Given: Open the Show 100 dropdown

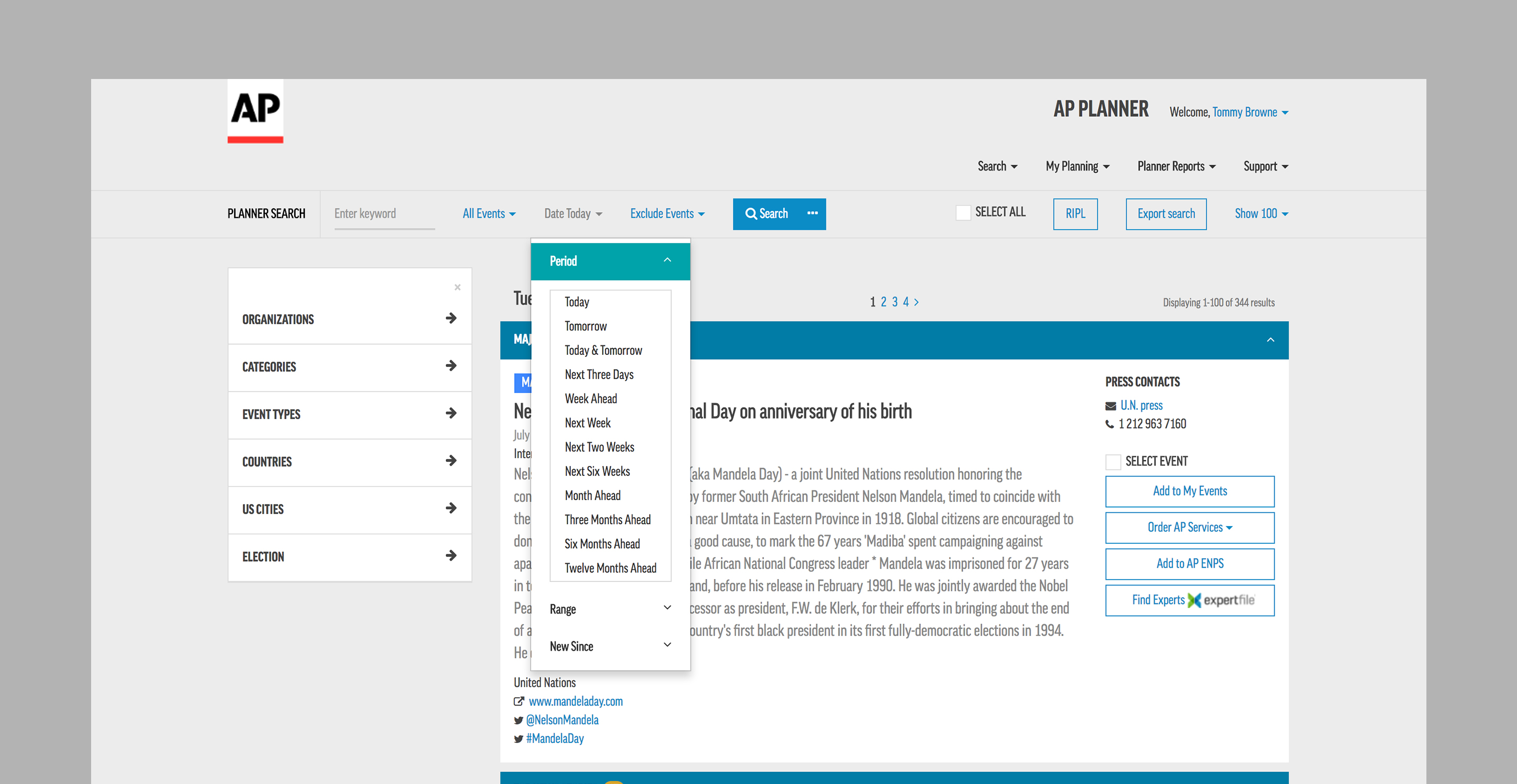Looking at the screenshot, I should point(1262,214).
